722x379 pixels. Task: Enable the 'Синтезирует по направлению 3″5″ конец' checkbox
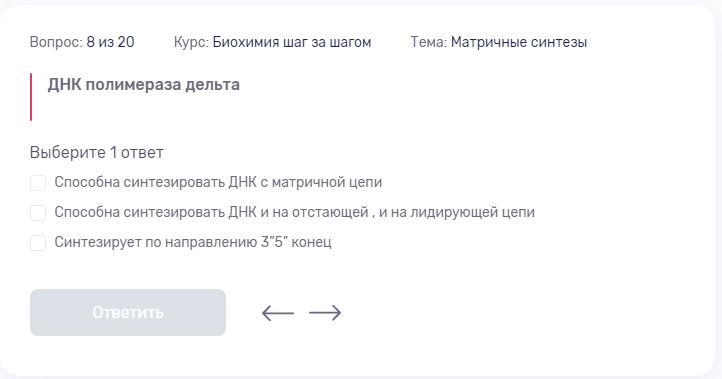[x=38, y=243]
